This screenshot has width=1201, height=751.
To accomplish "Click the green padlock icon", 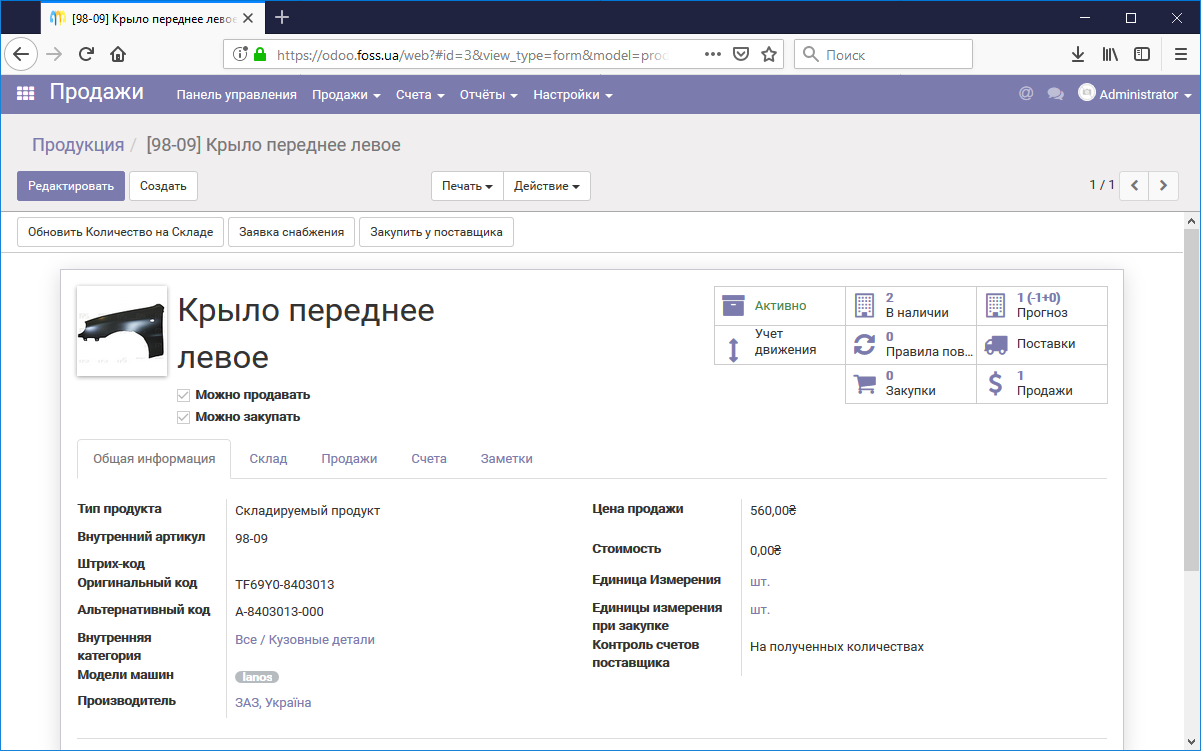I will point(260,54).
